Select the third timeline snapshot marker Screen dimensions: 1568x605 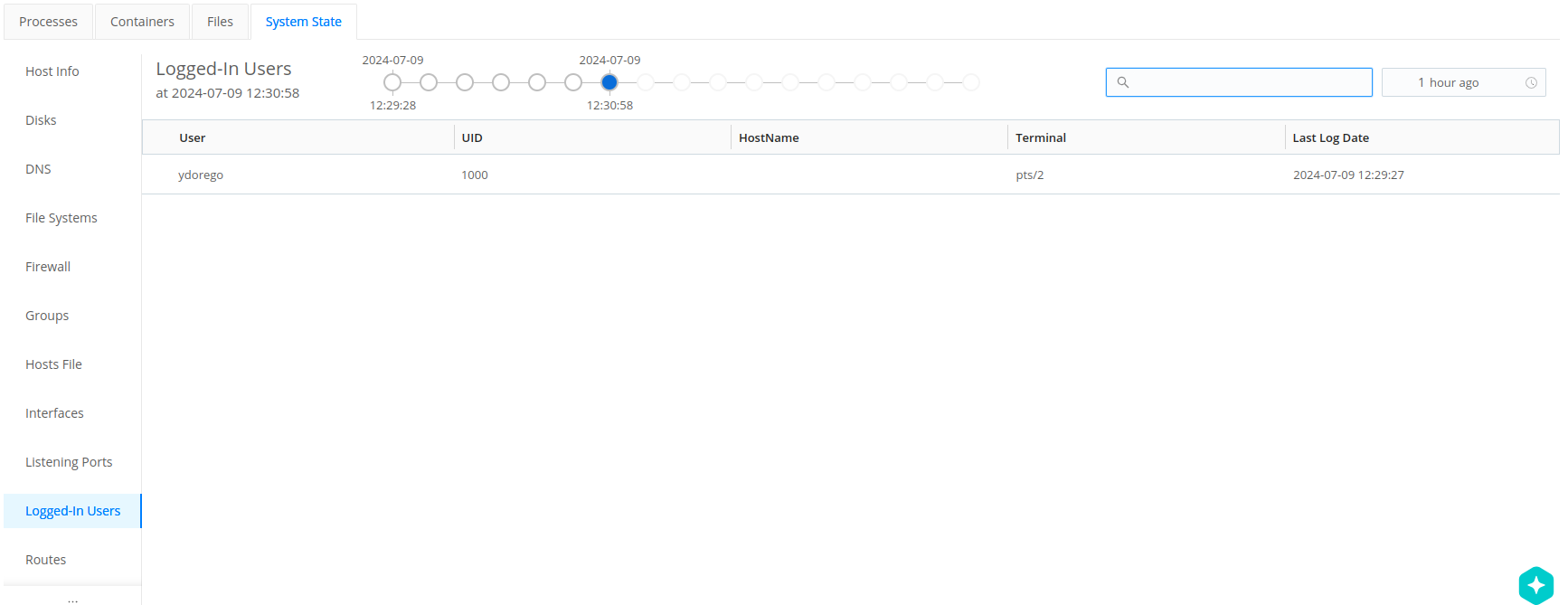pos(465,82)
